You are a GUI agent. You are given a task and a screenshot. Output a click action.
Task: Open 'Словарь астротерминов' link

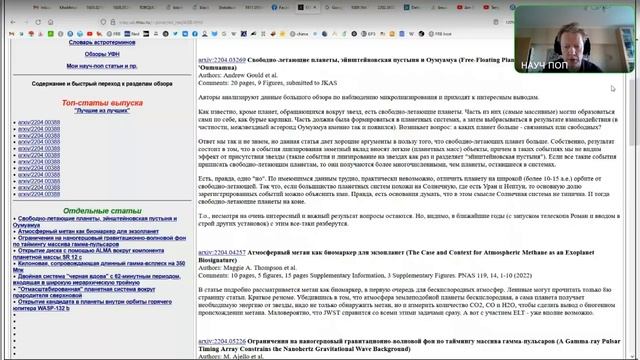coord(102,42)
